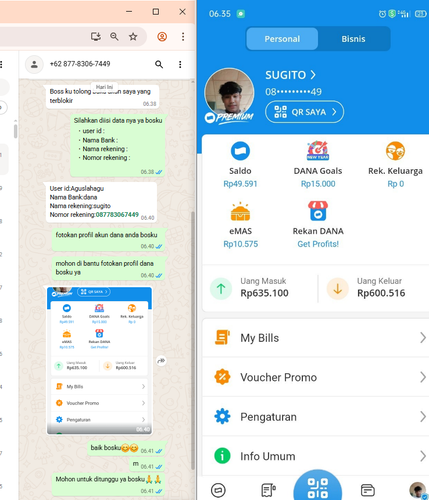The image size is (429, 500).
Task: Open activity history icon in bottom bar
Action: (x=268, y=490)
